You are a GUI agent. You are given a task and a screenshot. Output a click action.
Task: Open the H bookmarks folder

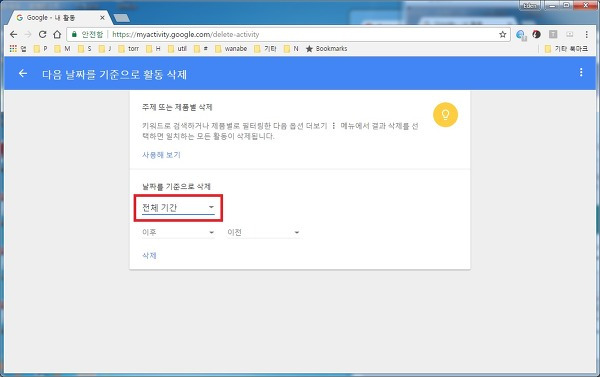(153, 49)
